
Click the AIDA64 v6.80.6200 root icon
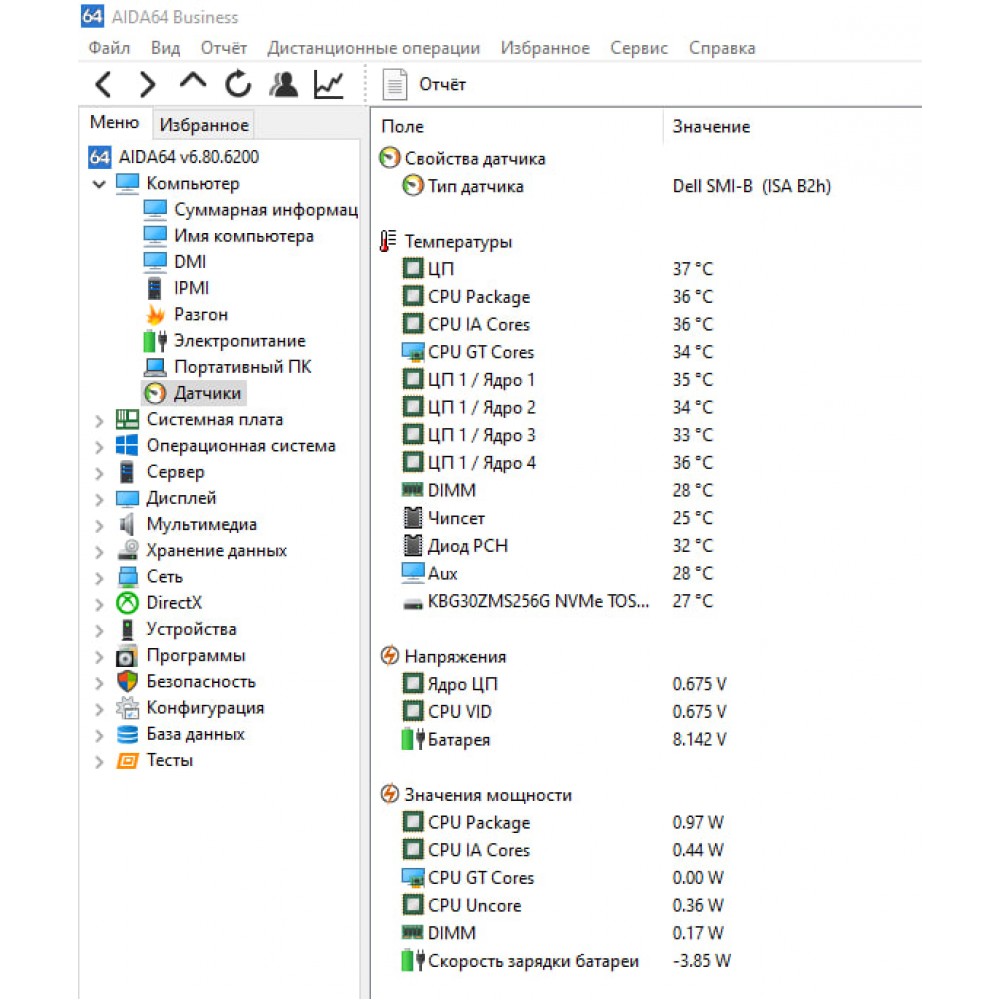99,157
